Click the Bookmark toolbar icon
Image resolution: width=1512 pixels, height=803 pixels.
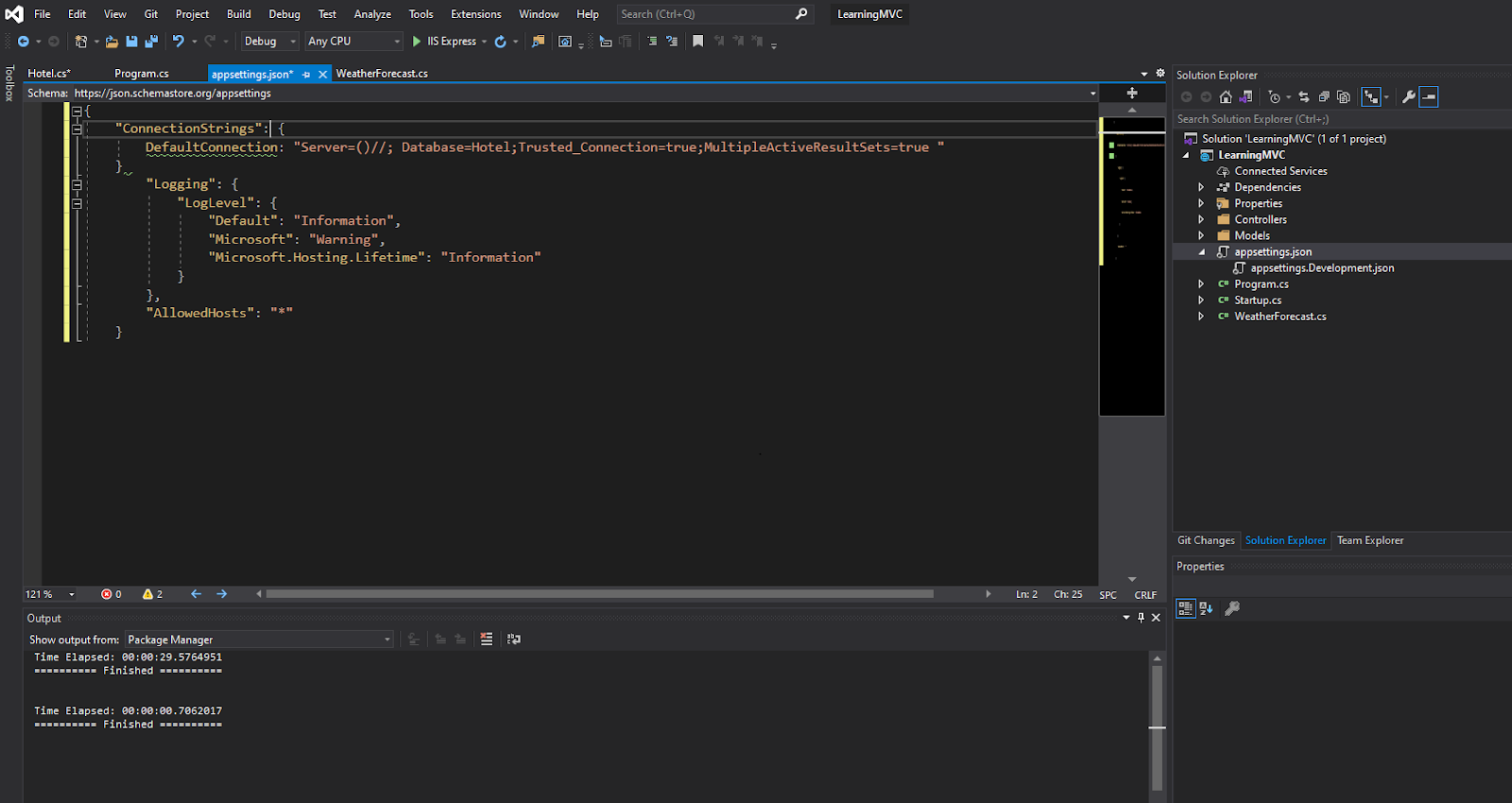tap(698, 42)
